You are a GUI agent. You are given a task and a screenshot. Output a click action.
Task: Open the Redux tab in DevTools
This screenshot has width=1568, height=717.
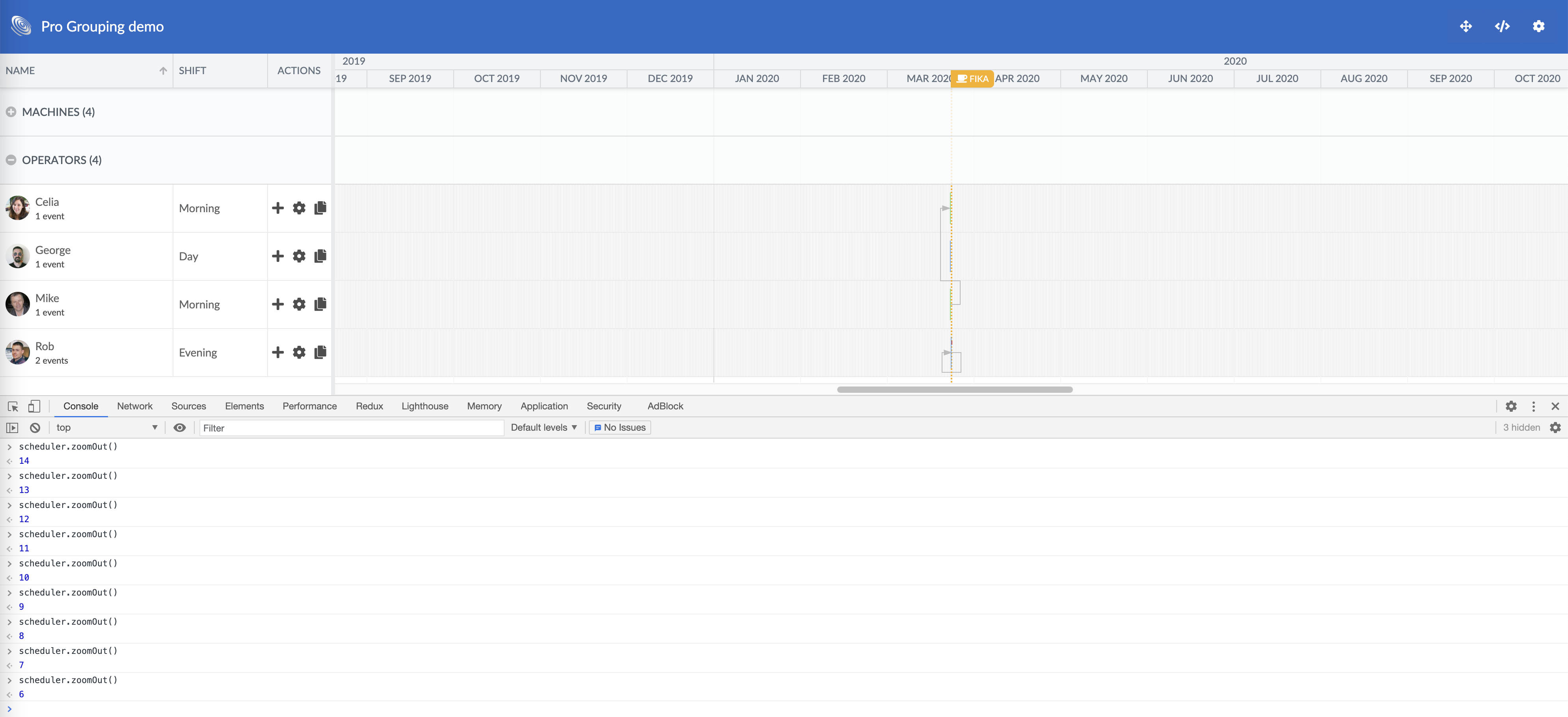pos(369,406)
